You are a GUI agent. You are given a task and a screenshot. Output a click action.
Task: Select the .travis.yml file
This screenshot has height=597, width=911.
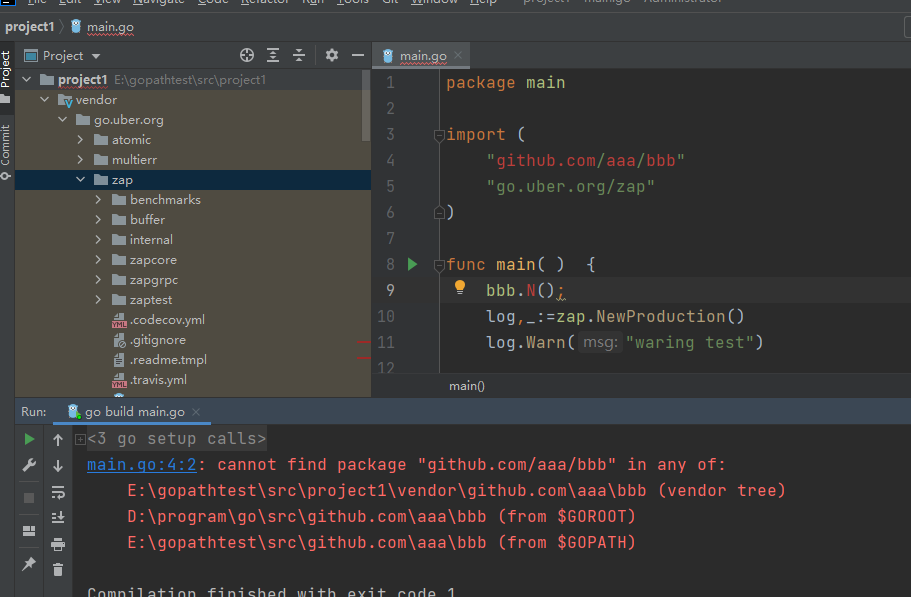[149, 380]
